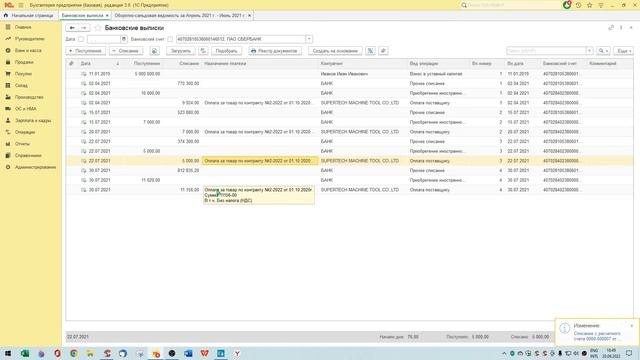Open the form's three-dot more options icon

coord(621,28)
